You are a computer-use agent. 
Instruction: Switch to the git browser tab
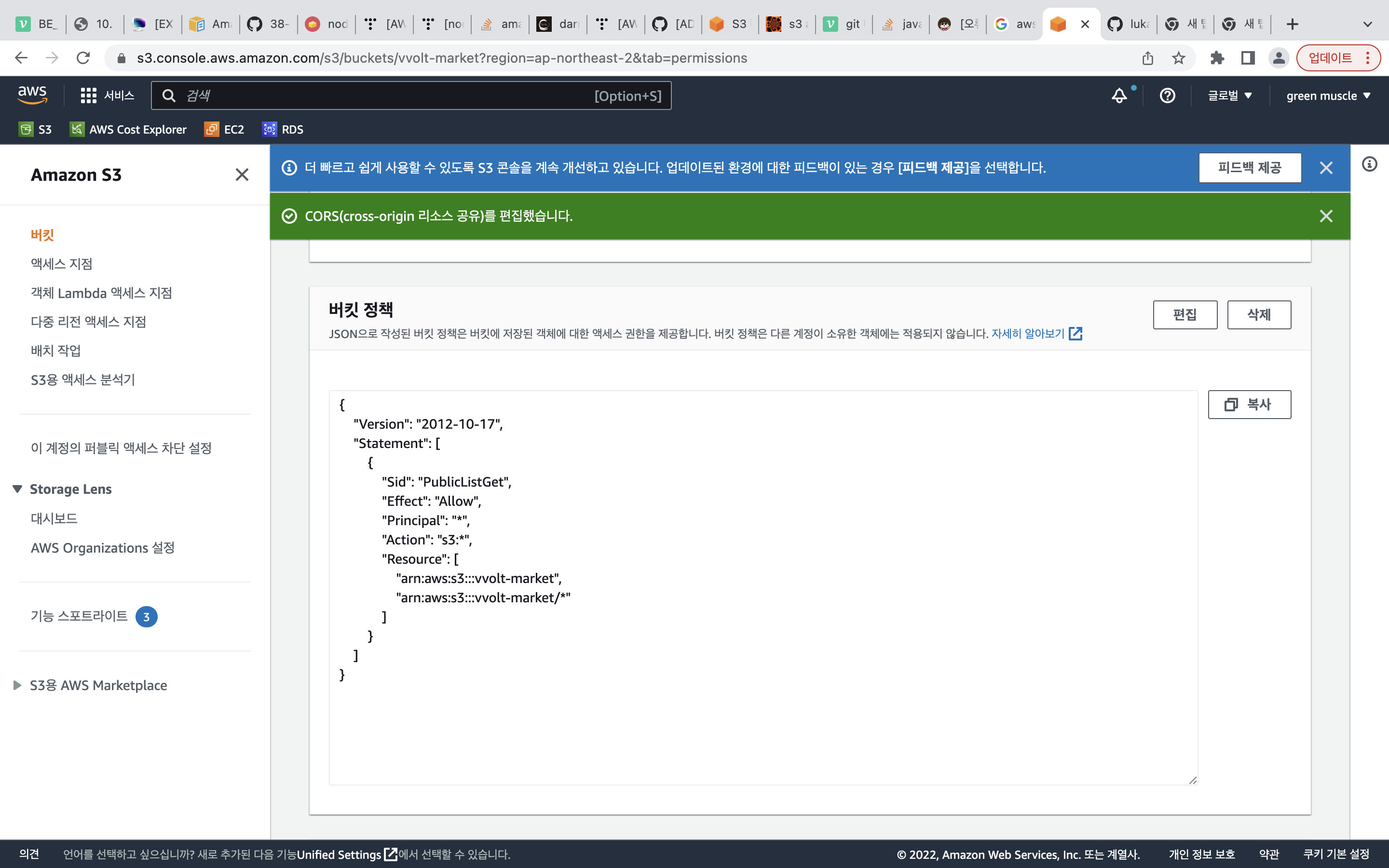[x=843, y=24]
